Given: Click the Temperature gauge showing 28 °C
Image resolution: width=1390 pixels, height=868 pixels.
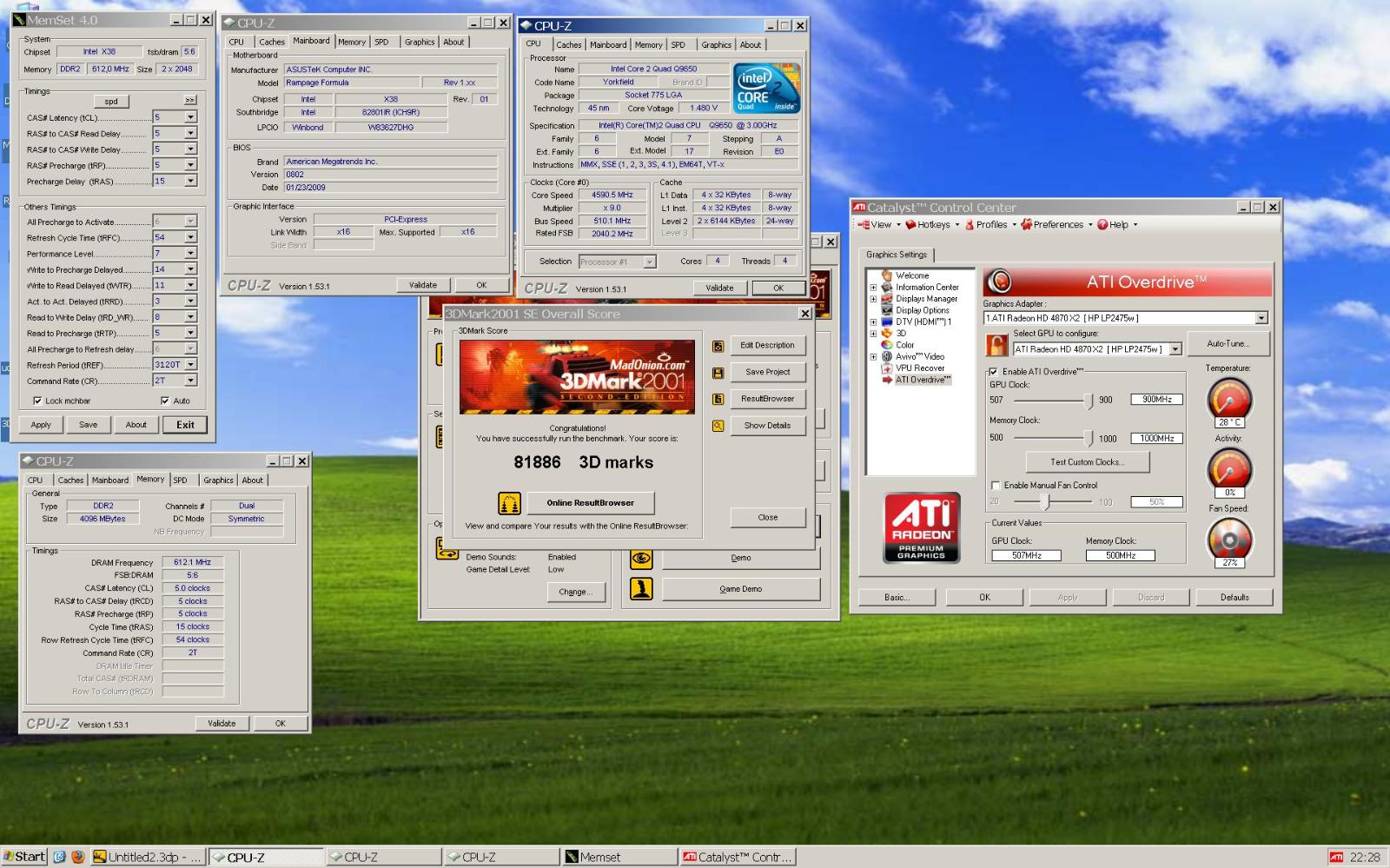Looking at the screenshot, I should click(1229, 400).
